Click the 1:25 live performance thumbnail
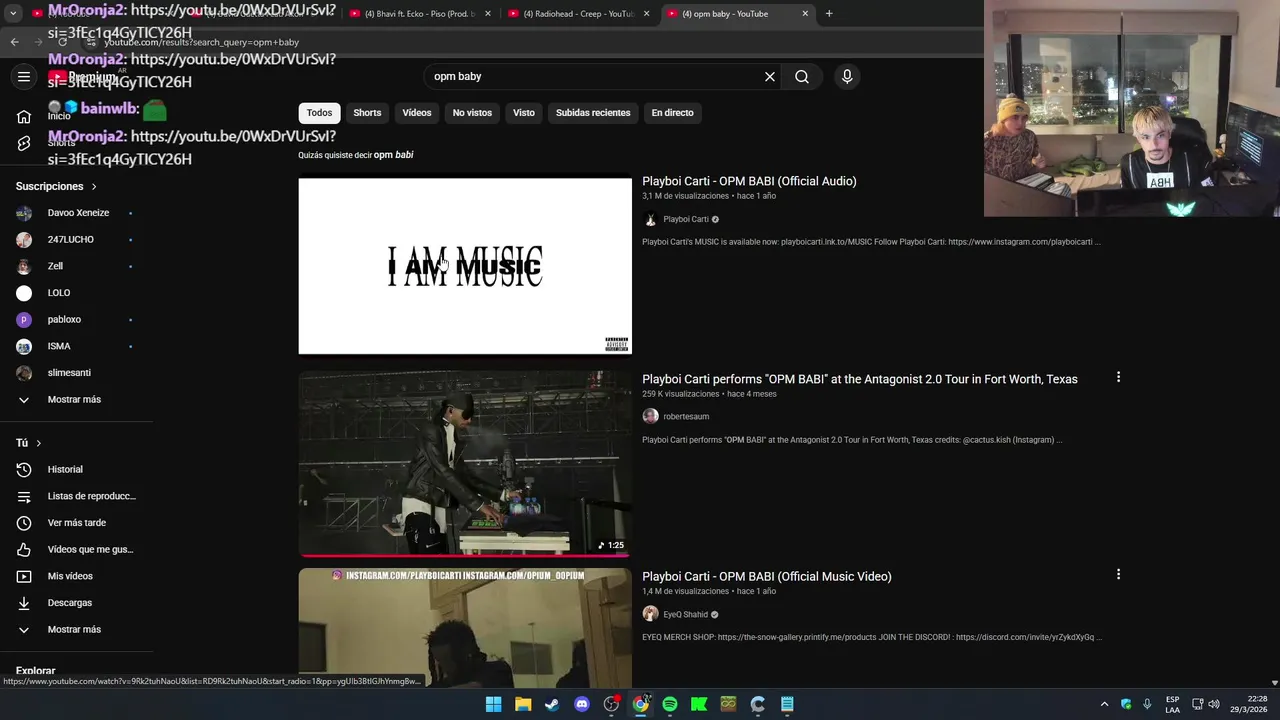This screenshot has width=1280, height=720. click(x=465, y=463)
